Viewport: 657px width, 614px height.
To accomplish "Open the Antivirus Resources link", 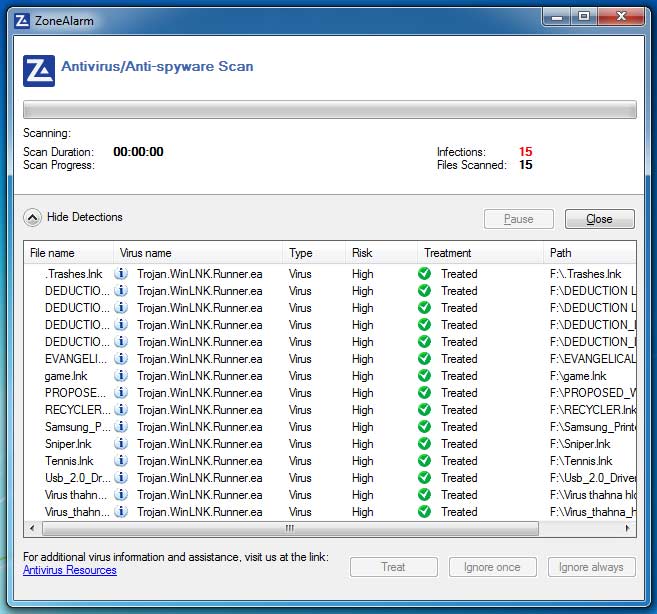I will click(x=70, y=570).
